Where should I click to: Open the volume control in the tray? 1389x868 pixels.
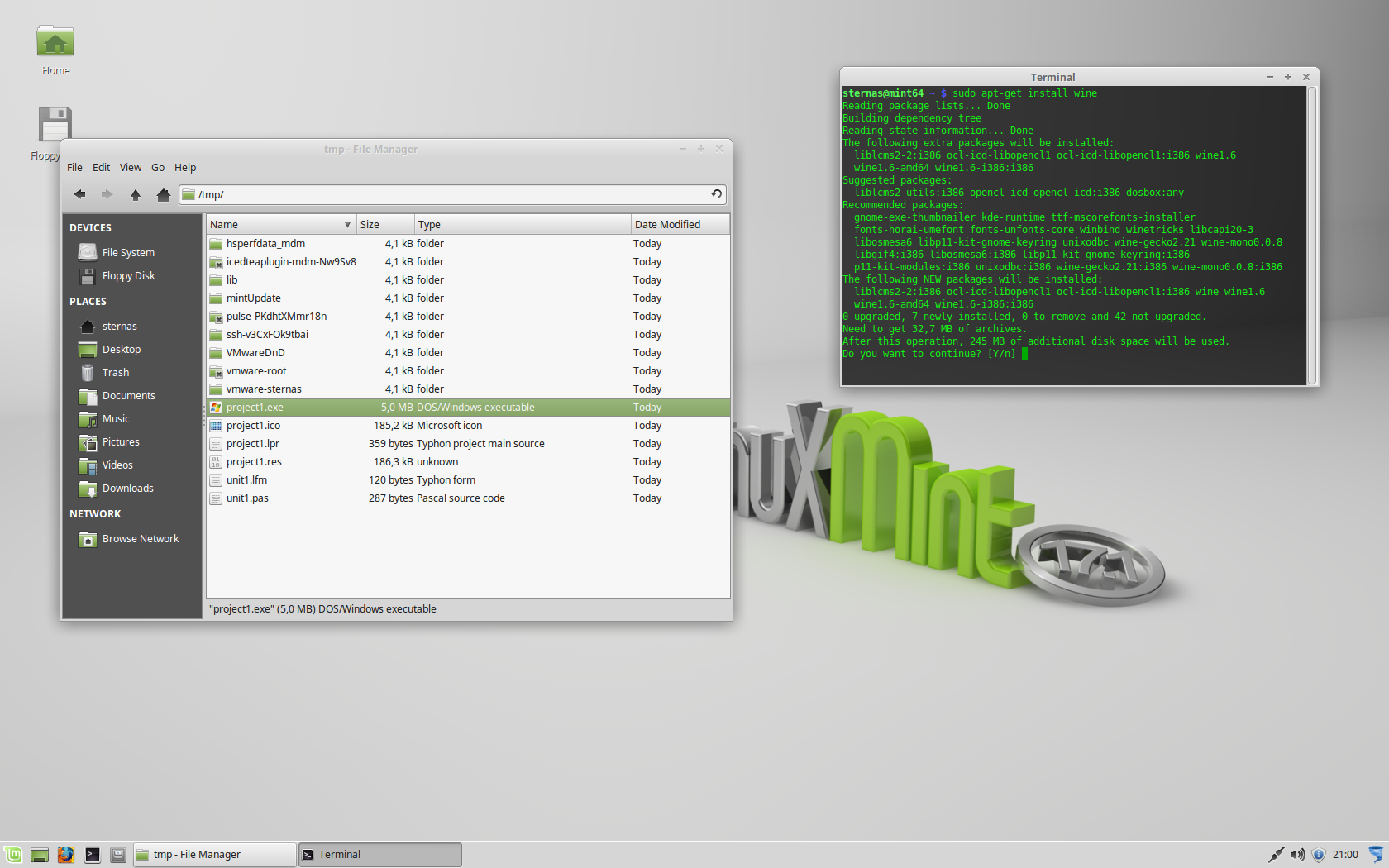click(x=1297, y=854)
